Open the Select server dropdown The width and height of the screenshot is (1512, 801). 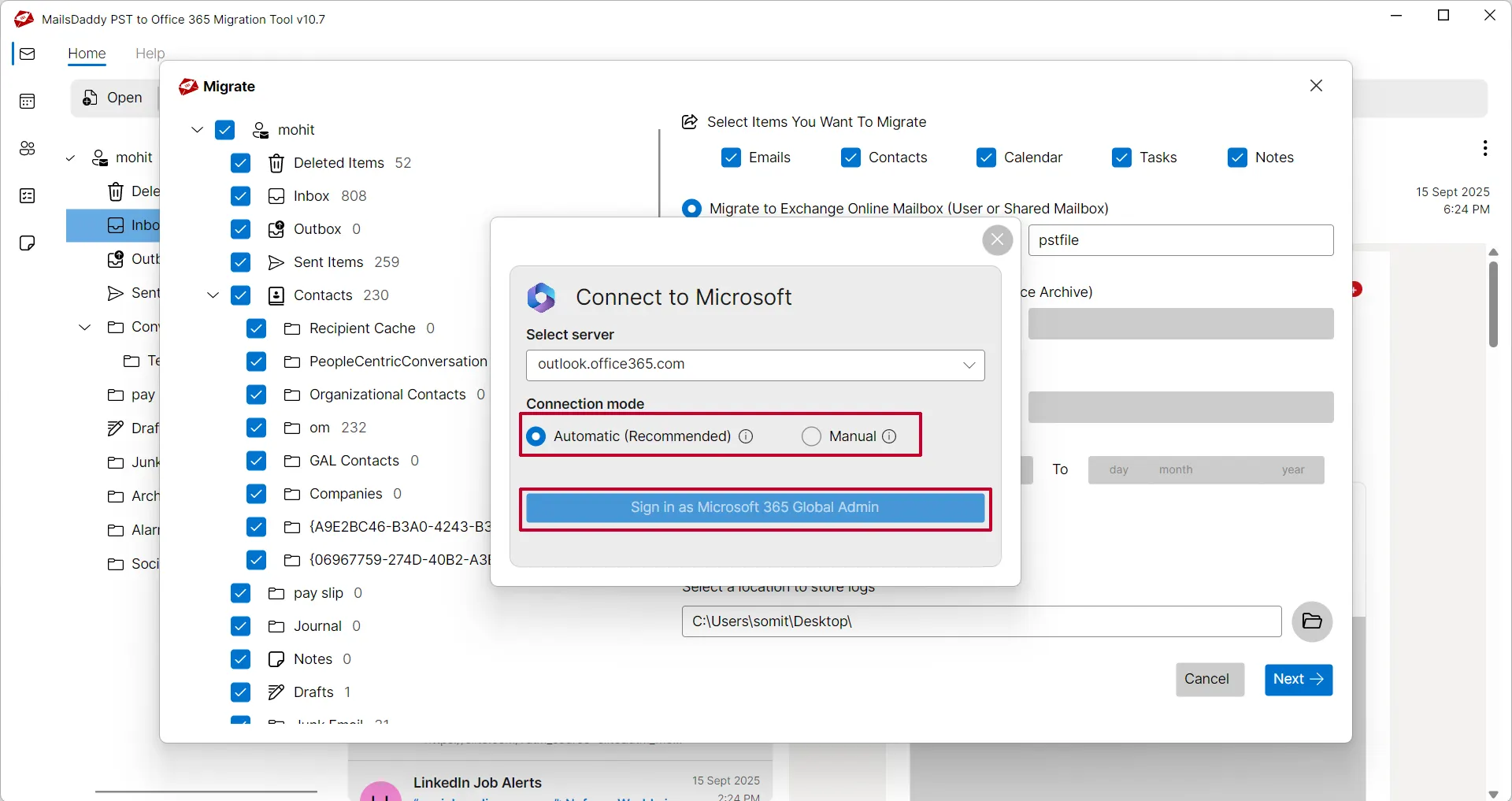pos(755,365)
